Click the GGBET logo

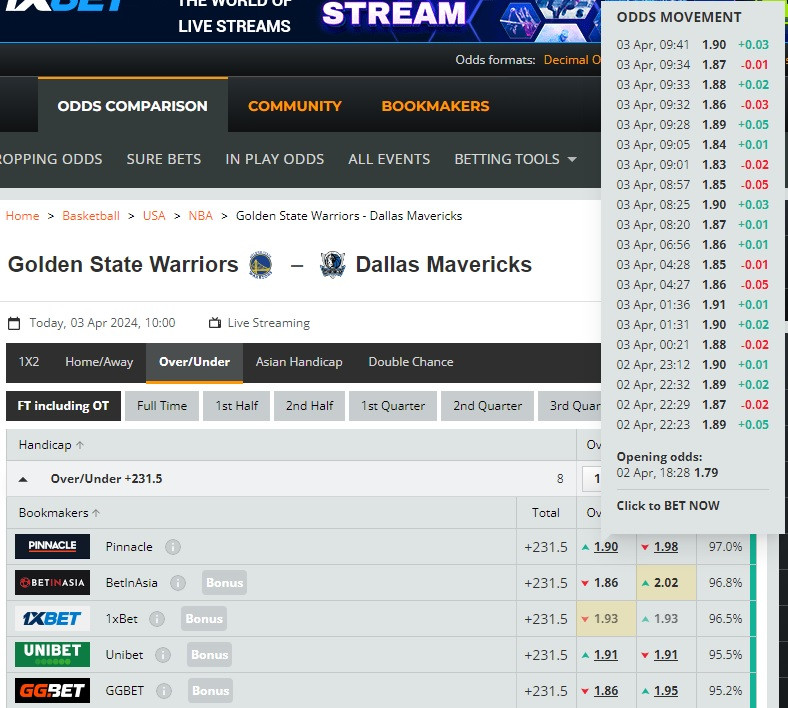(52, 690)
